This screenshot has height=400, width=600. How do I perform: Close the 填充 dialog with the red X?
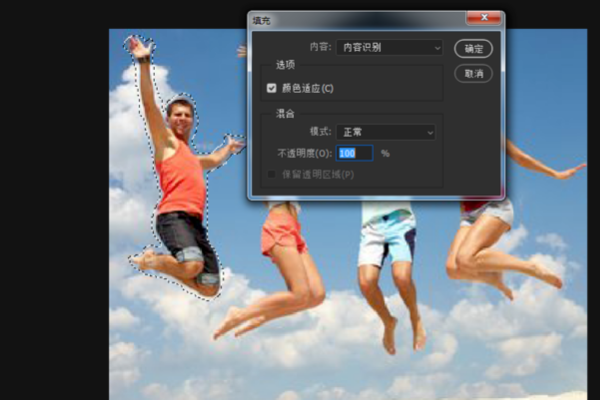pos(484,18)
